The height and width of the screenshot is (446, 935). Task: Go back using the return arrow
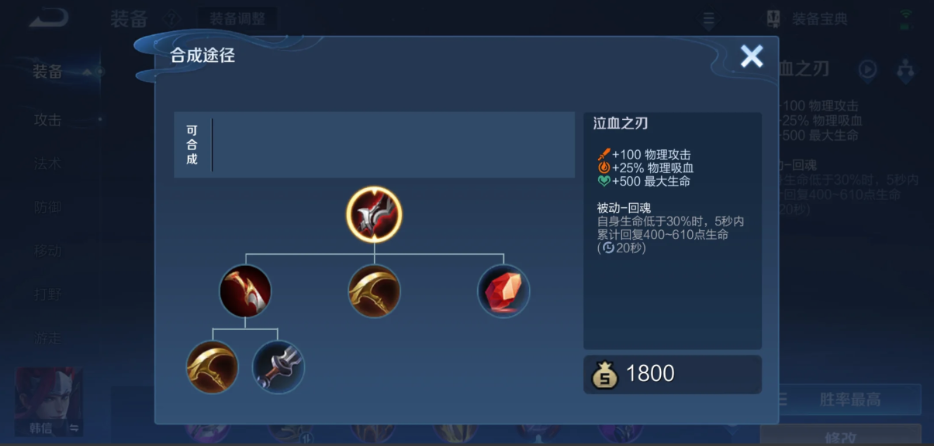[49, 18]
